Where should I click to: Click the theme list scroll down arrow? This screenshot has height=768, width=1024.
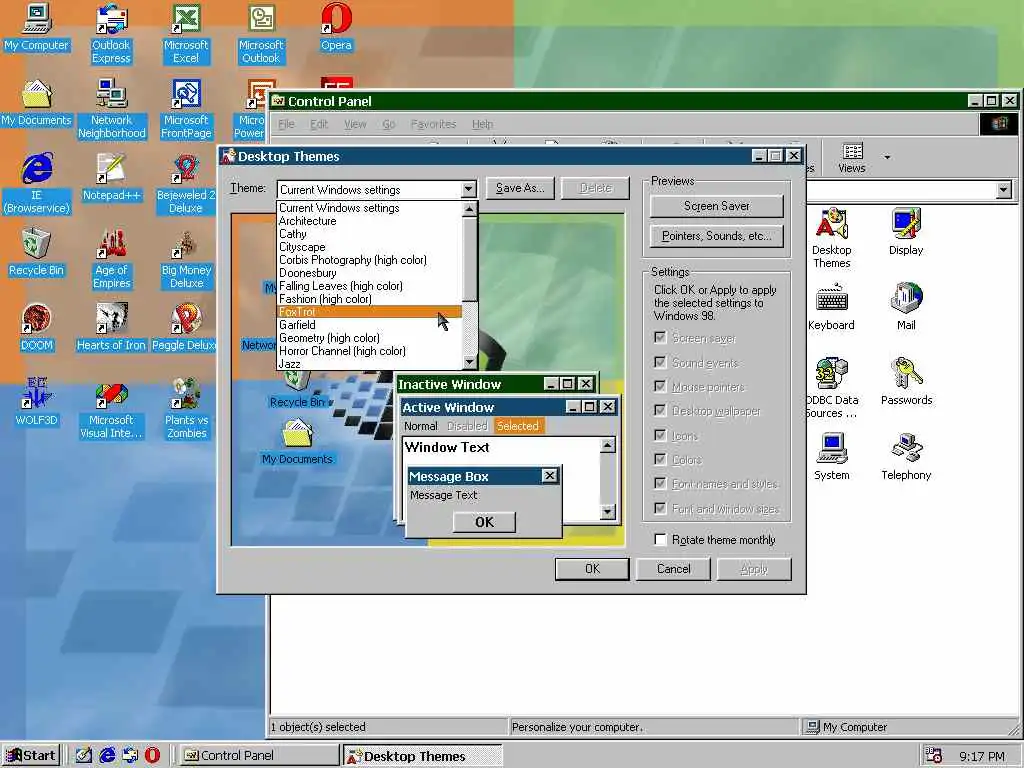(x=469, y=362)
